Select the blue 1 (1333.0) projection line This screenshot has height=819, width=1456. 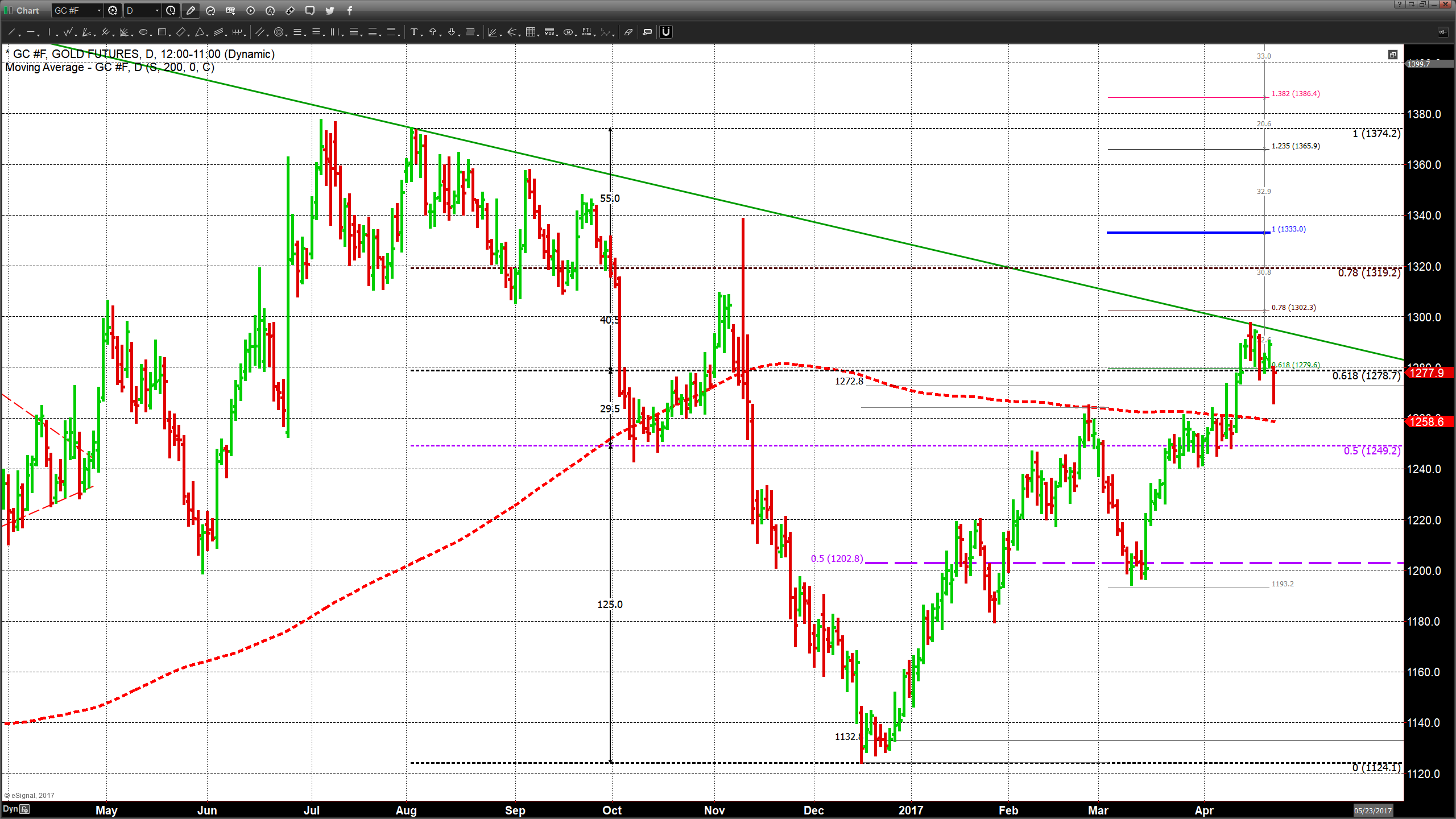(x=1188, y=232)
